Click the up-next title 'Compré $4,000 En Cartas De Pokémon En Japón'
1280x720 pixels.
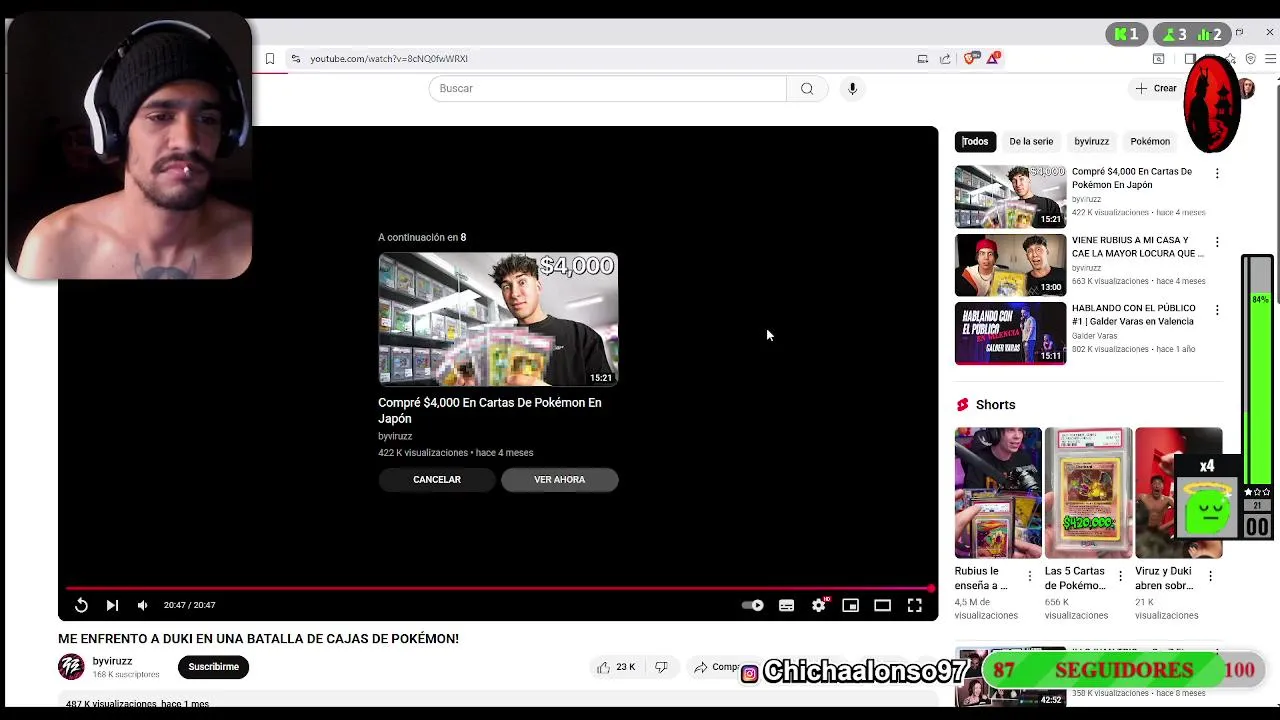pyautogui.click(x=490, y=410)
